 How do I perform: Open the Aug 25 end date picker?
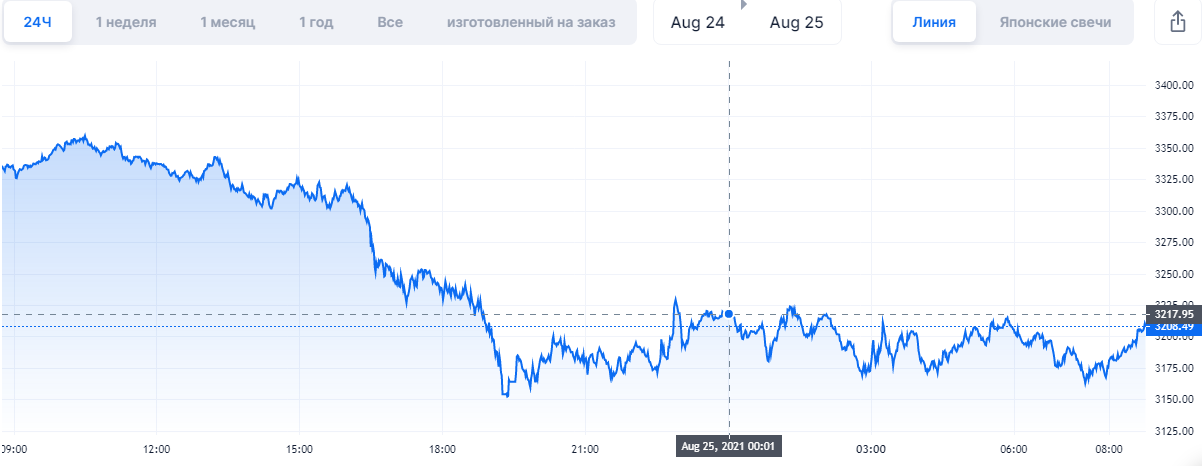click(x=796, y=23)
